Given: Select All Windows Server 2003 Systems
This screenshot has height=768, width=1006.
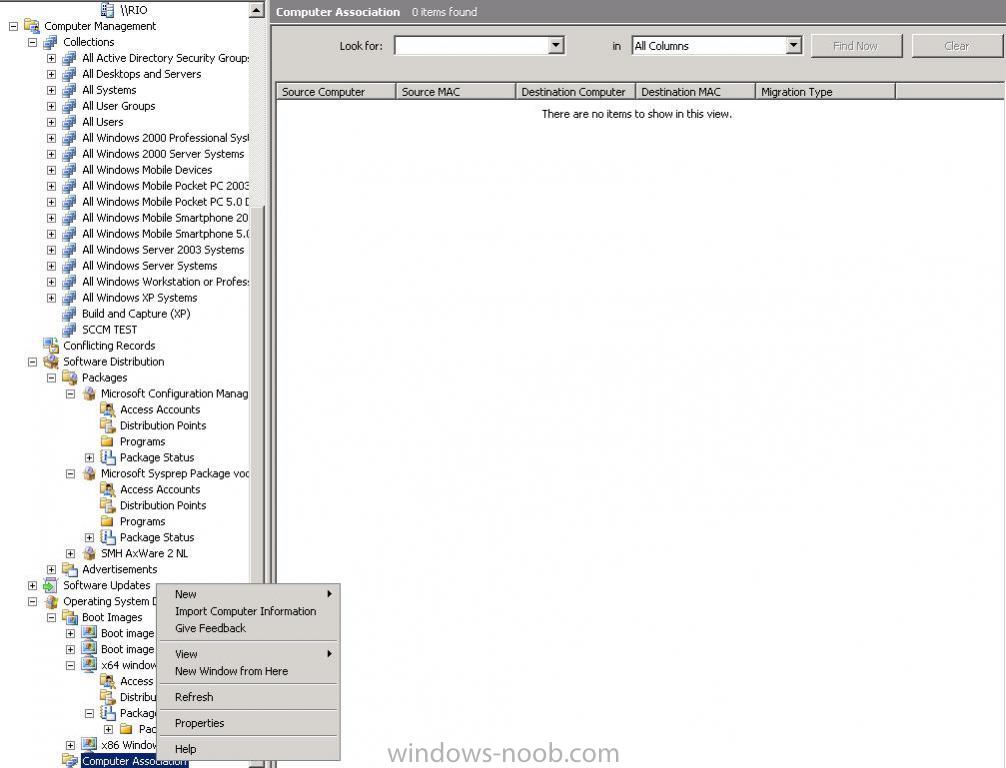Looking at the screenshot, I should pos(163,250).
